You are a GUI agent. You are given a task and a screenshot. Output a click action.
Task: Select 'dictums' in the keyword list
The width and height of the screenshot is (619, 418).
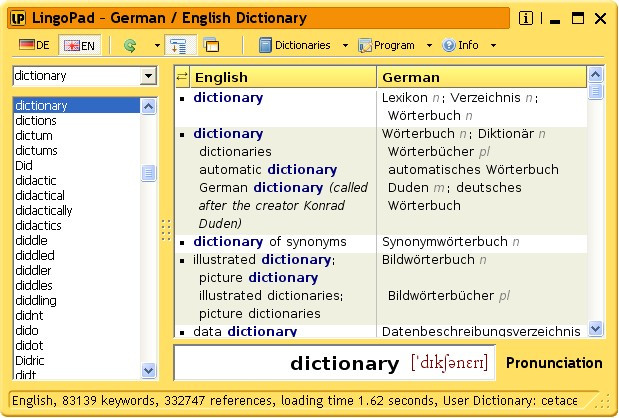(x=77, y=150)
